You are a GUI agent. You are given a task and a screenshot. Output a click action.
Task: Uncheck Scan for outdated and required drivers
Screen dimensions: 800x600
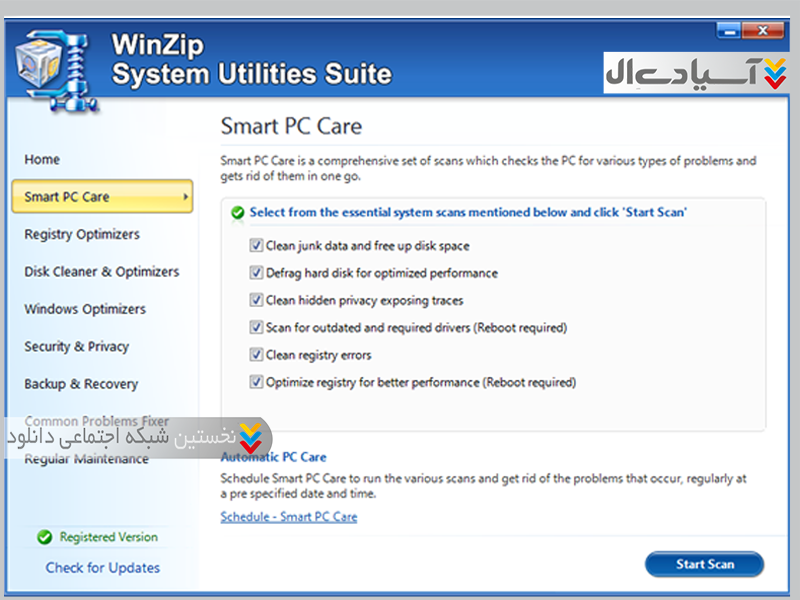click(x=256, y=328)
